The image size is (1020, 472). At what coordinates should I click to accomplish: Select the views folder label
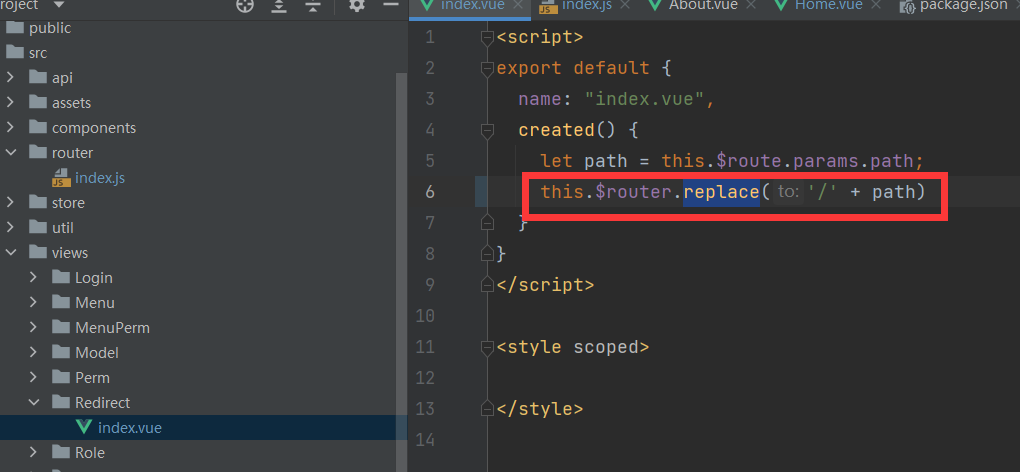[x=70, y=253]
